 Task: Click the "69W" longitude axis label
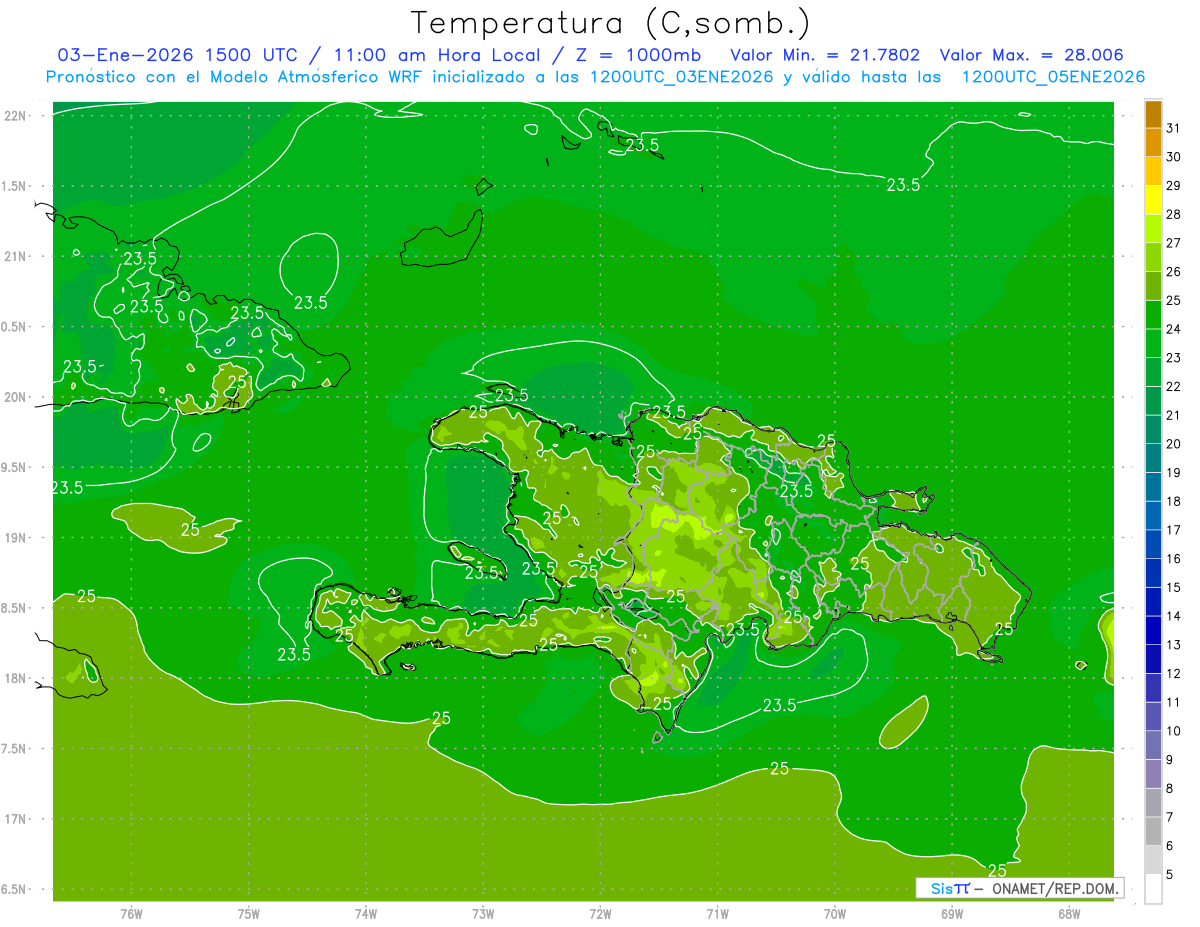(x=952, y=914)
